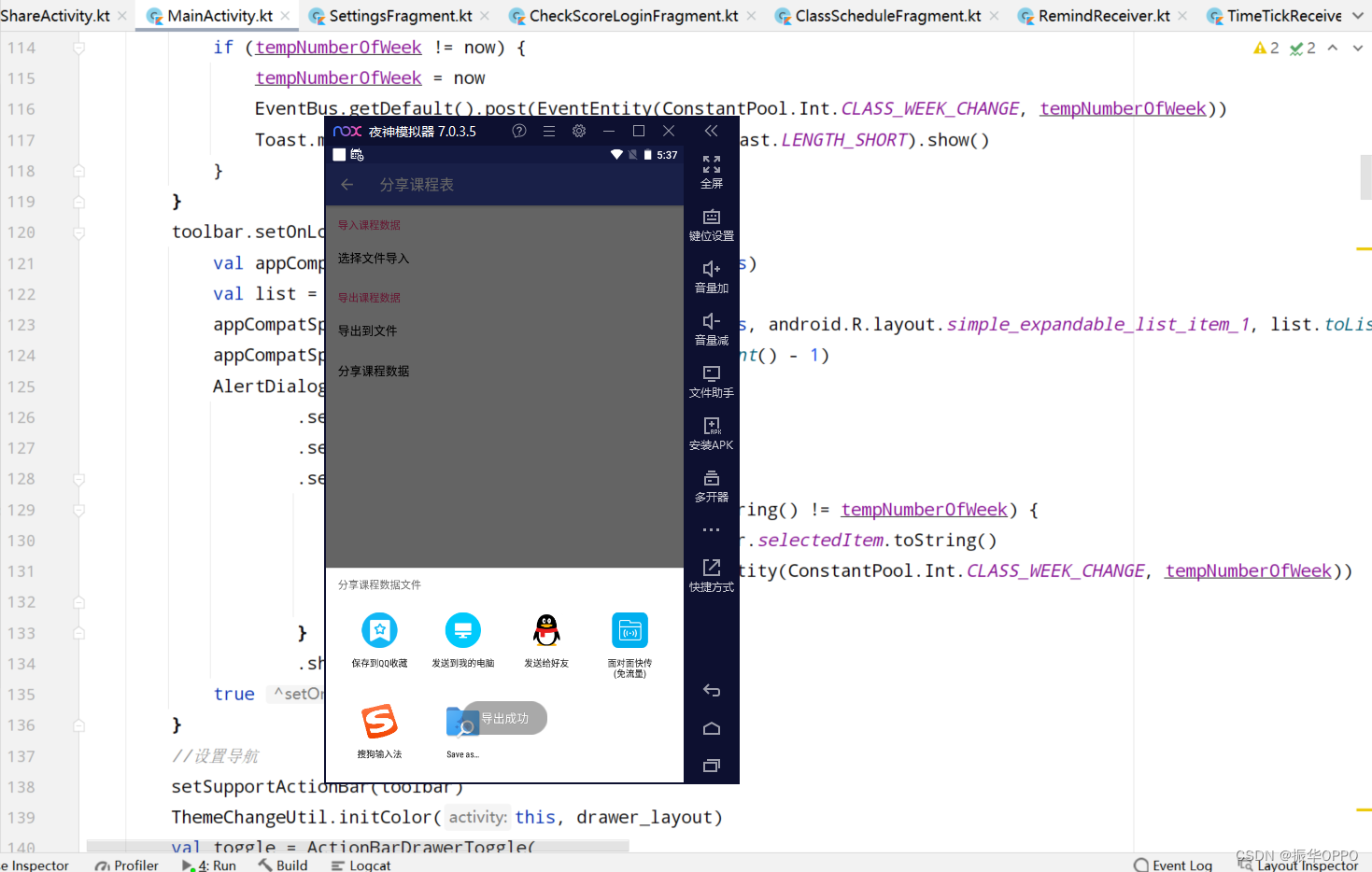This screenshot has height=872, width=1372.
Task: Open keyboard mapping (键位设置) in Nox
Action: coord(711,224)
